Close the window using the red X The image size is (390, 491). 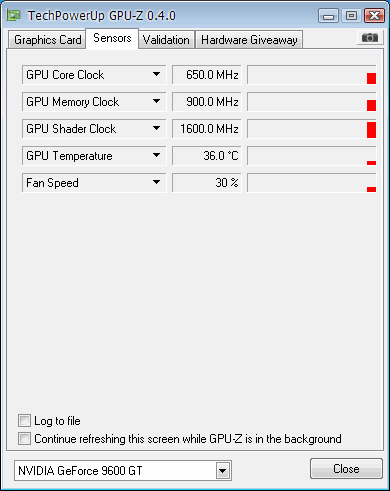click(x=374, y=16)
